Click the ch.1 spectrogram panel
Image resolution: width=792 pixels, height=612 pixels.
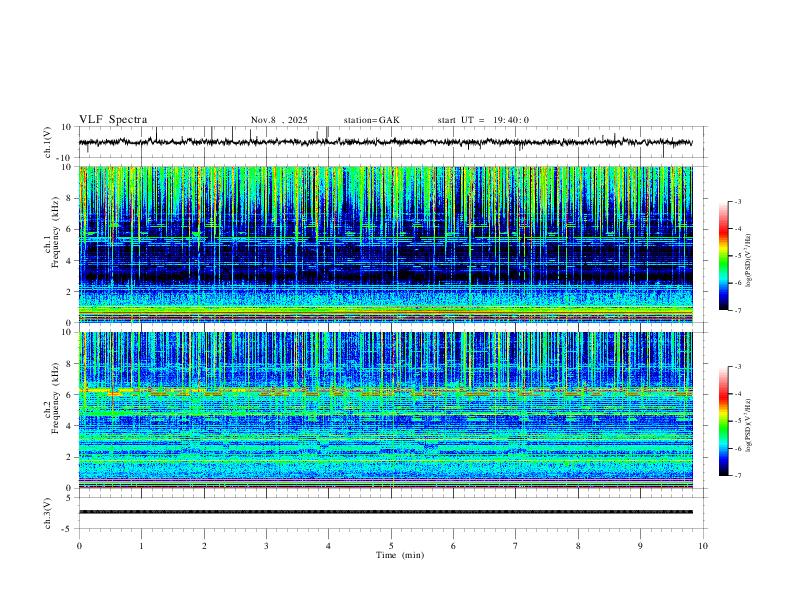click(x=385, y=244)
